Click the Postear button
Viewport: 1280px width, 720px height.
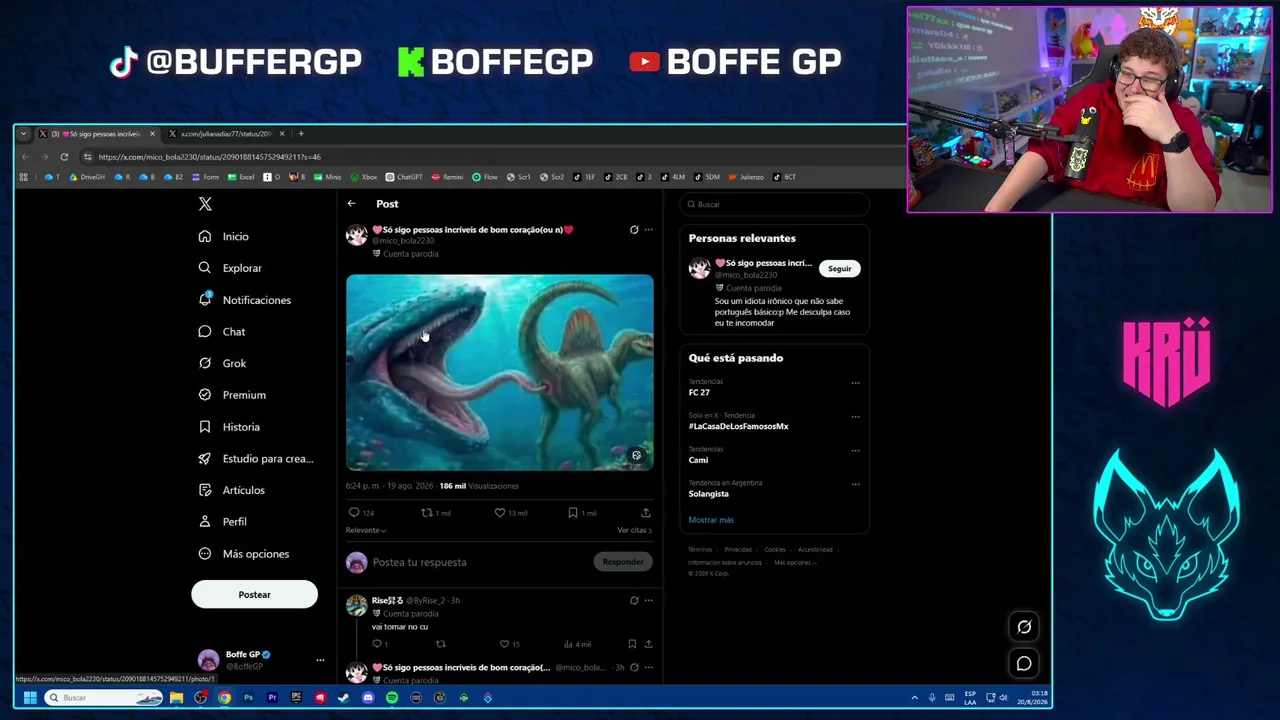point(254,595)
